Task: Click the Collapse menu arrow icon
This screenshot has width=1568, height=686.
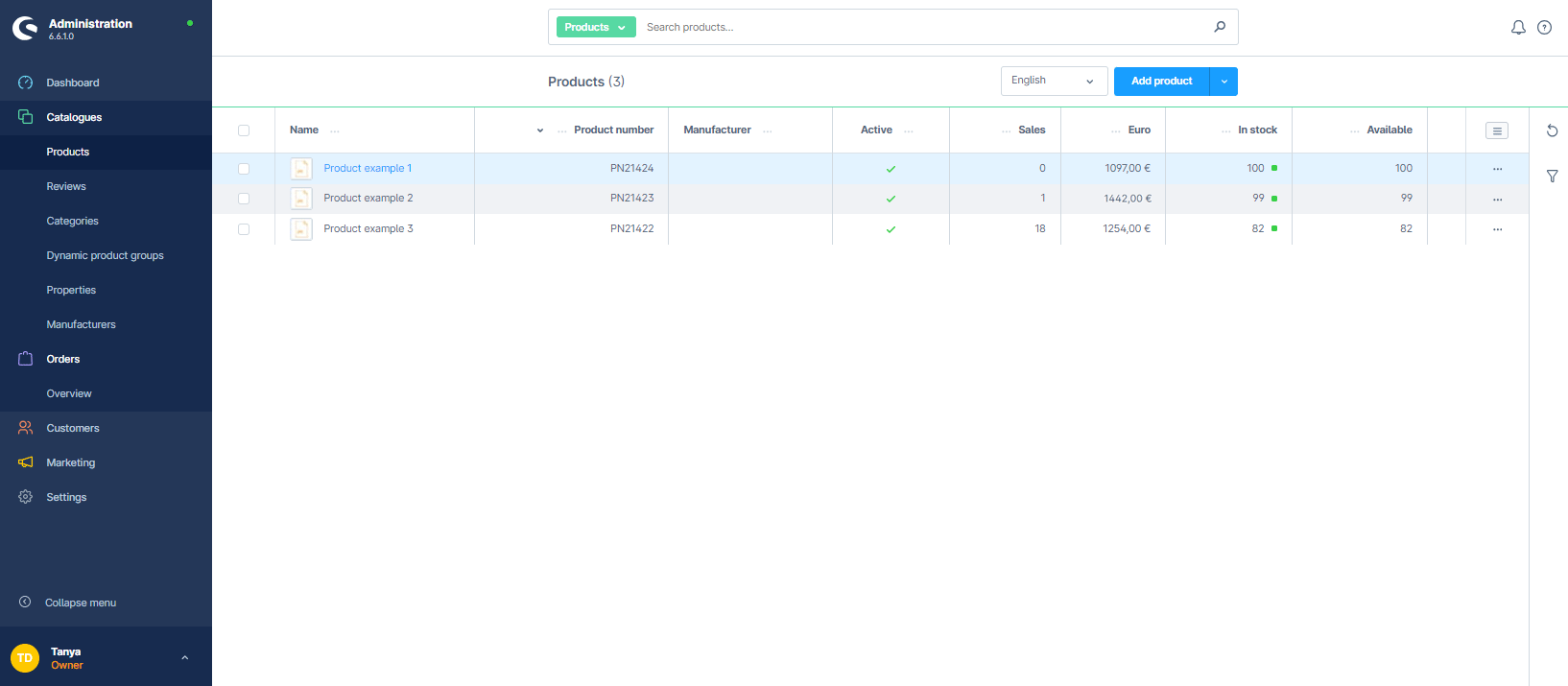Action: pos(25,603)
